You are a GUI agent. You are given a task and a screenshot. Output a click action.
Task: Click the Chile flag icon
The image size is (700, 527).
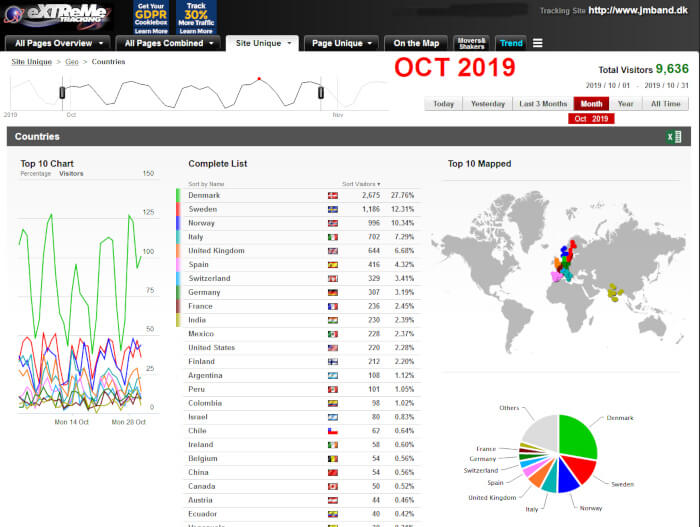click(x=333, y=431)
